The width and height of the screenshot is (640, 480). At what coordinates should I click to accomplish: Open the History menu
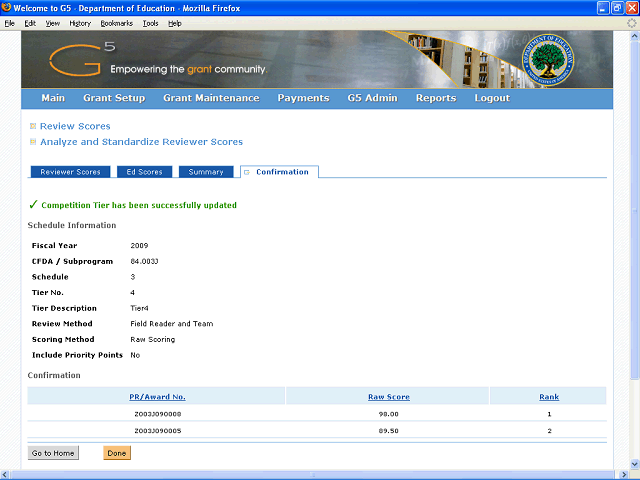click(80, 23)
